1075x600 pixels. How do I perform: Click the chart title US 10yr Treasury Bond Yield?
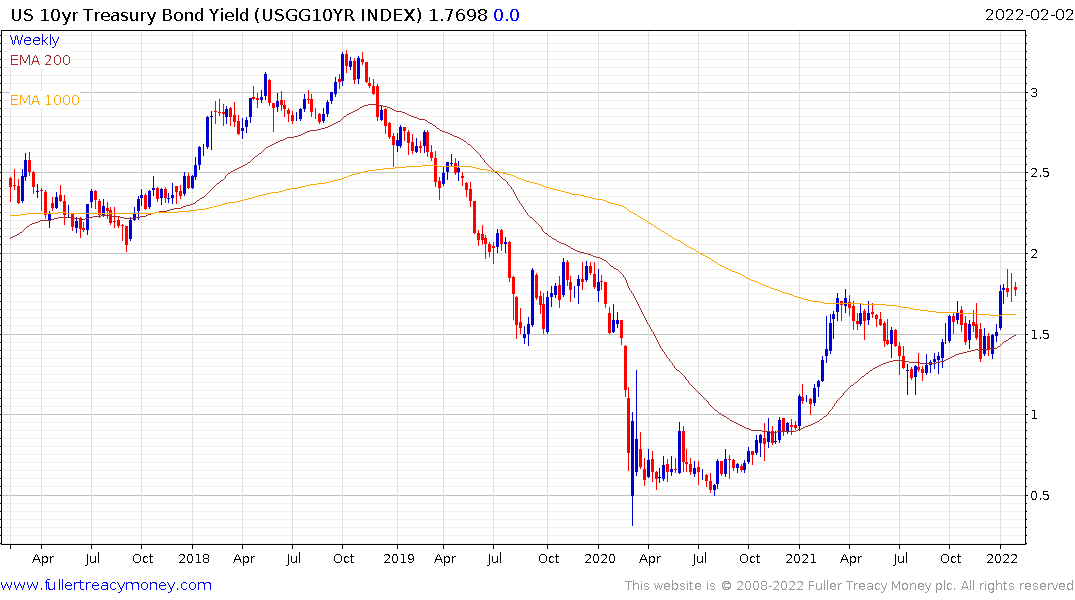(x=130, y=15)
